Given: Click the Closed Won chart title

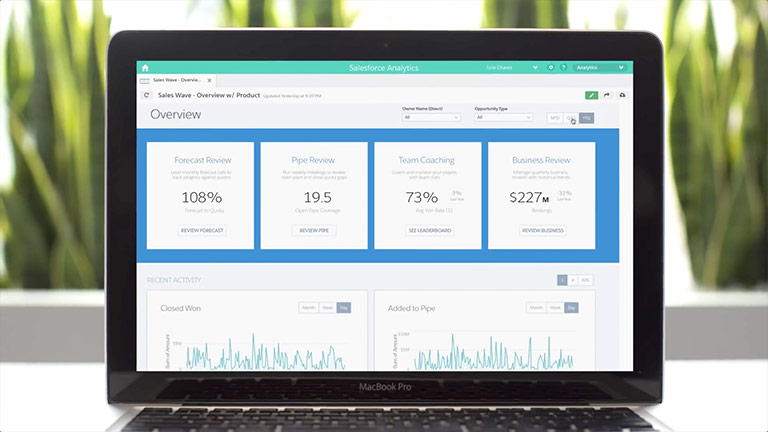Looking at the screenshot, I should (181, 308).
